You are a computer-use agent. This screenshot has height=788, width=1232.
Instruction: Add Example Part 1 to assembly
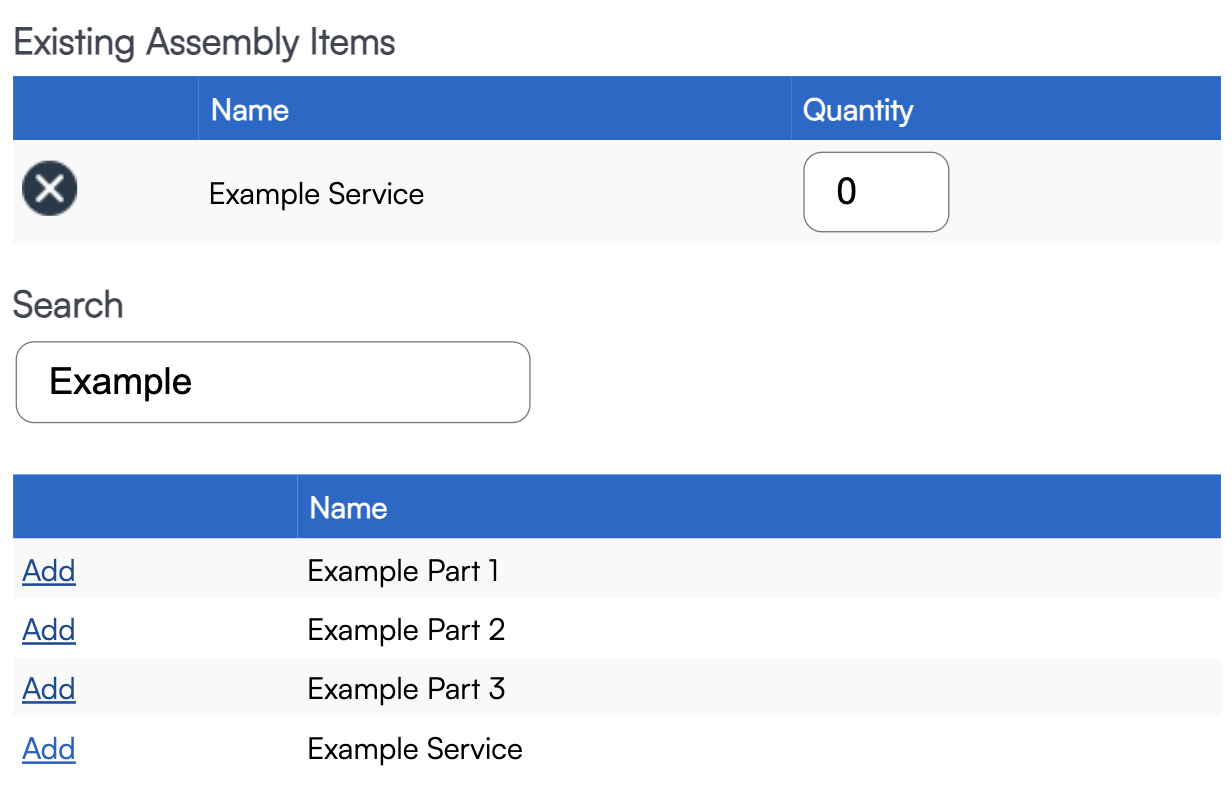click(x=49, y=571)
